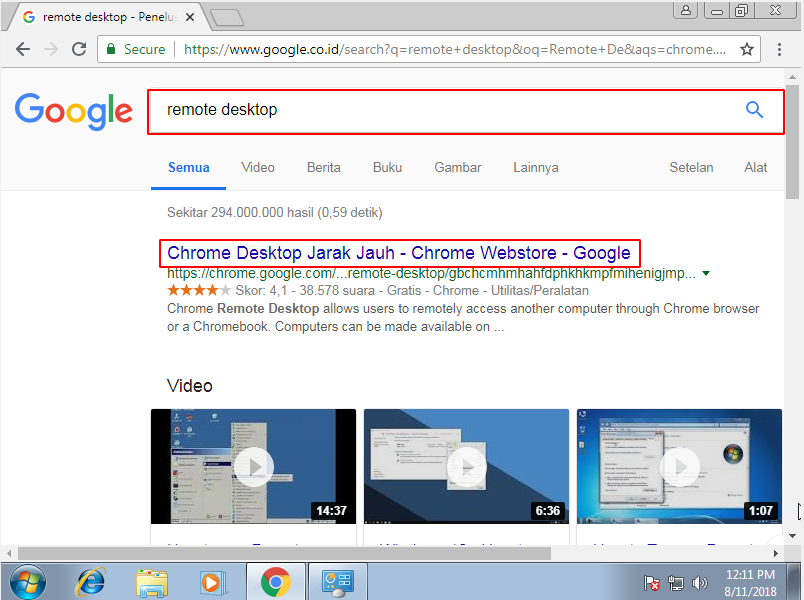804x600 pixels.
Task: Click the Sekitar 294.000.000 hasil text
Action: click(x=275, y=212)
